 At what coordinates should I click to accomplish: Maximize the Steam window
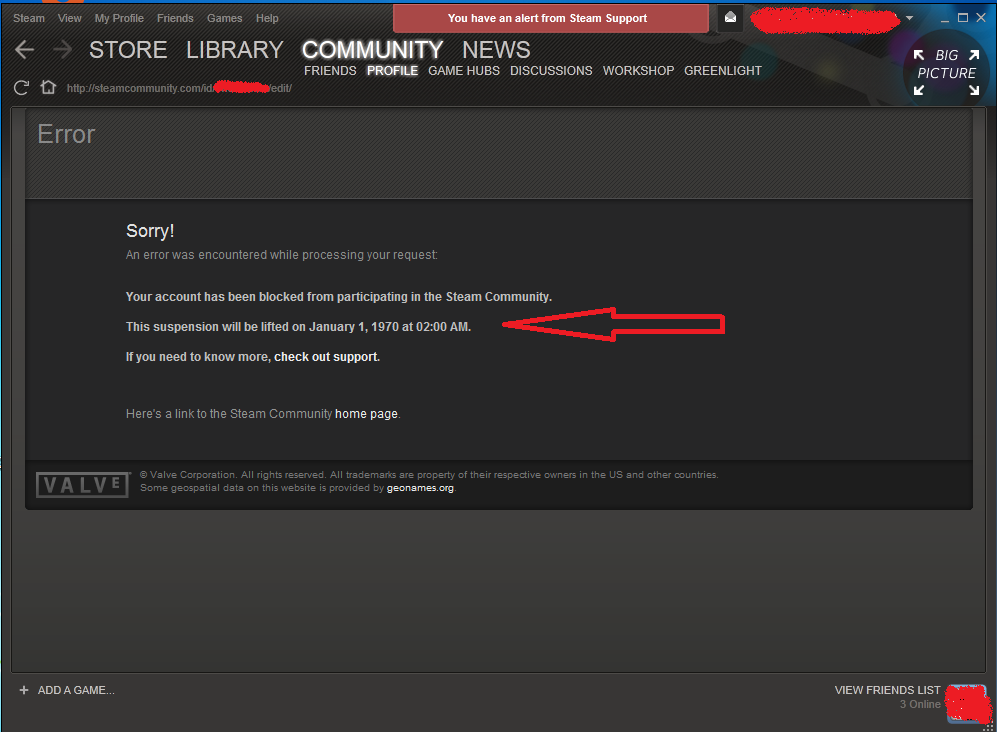[x=963, y=18]
